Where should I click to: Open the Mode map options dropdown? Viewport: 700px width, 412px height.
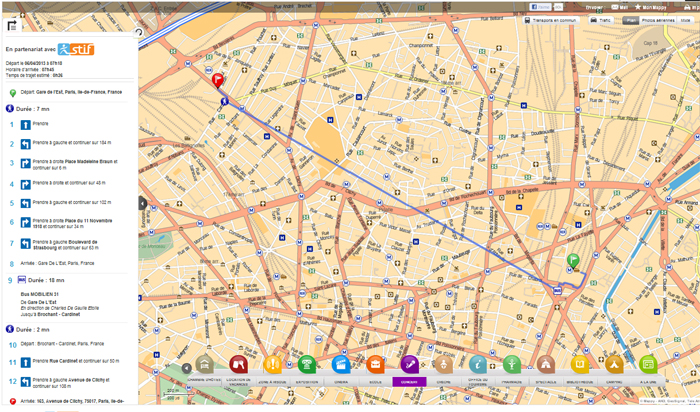[x=685, y=19]
